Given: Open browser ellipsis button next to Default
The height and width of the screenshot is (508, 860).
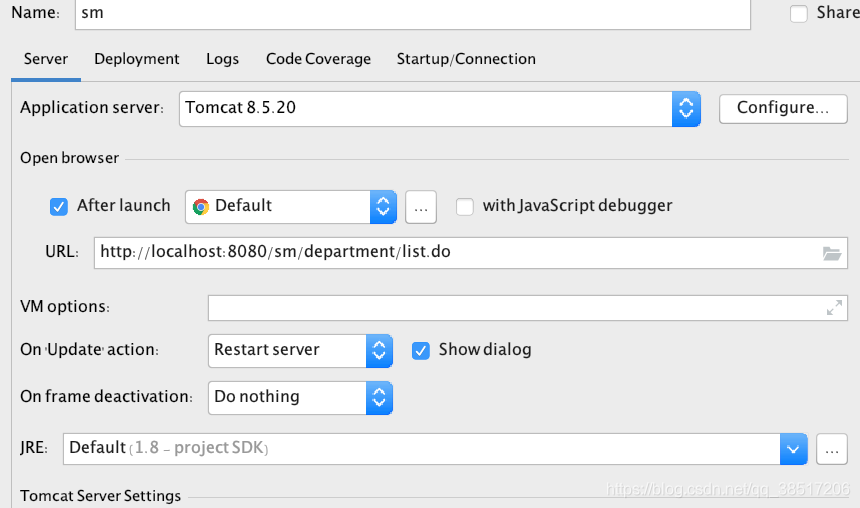Looking at the screenshot, I should point(421,207).
